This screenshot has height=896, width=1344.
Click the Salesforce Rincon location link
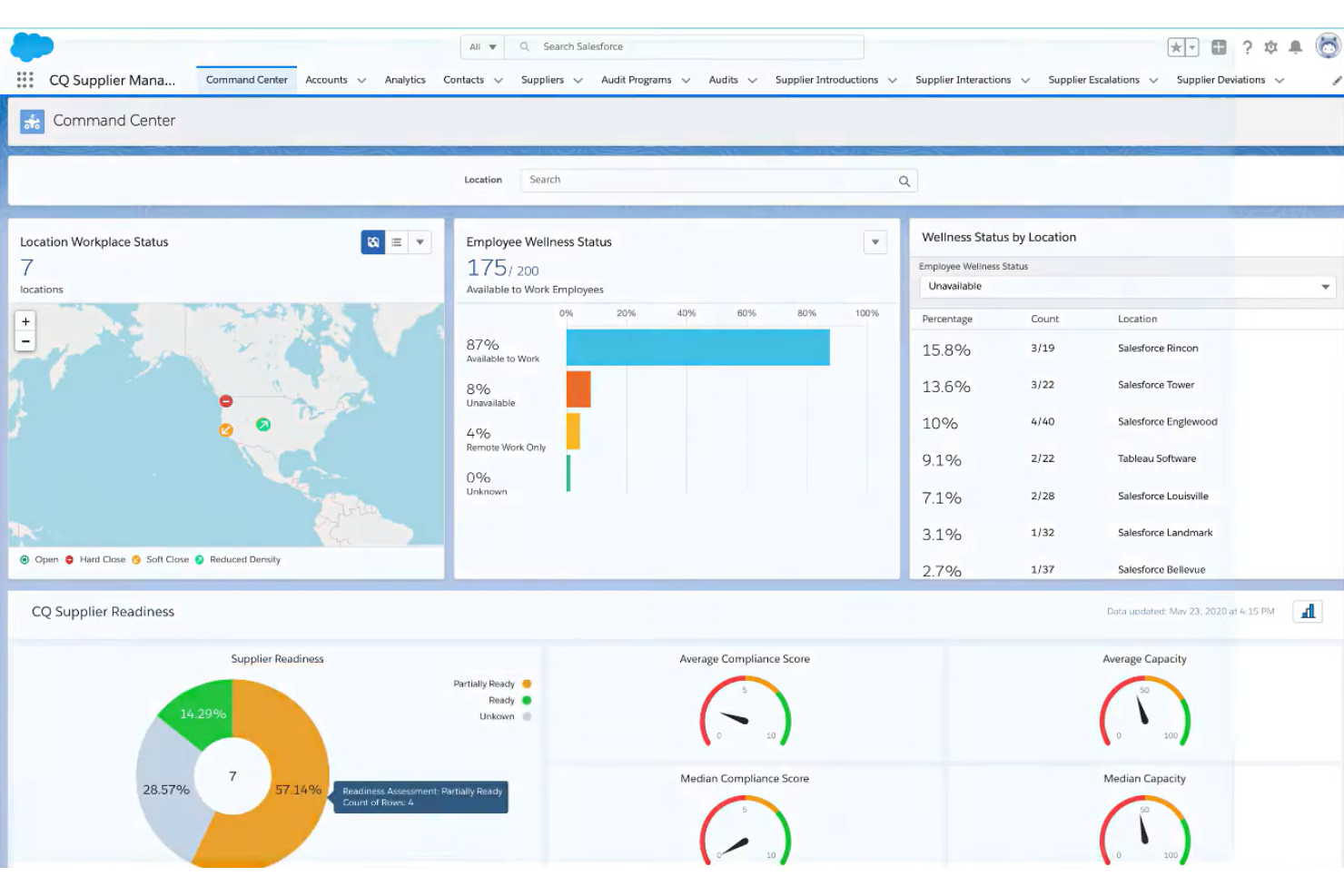(x=1157, y=348)
